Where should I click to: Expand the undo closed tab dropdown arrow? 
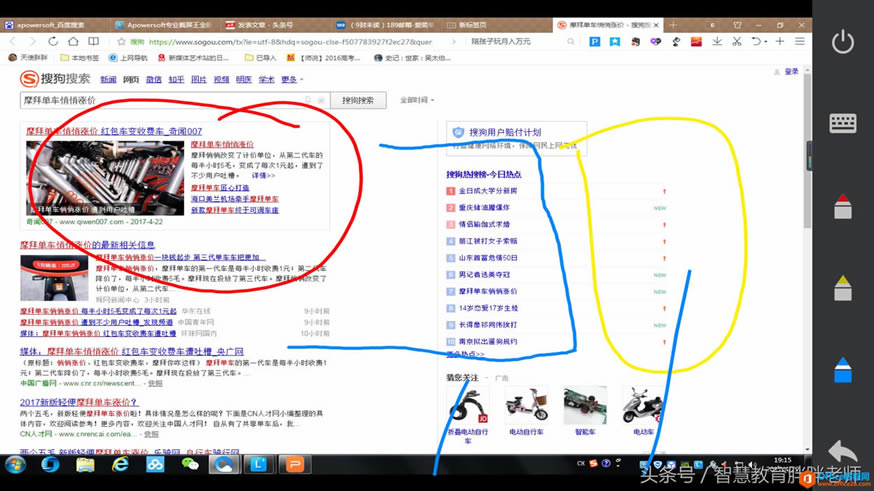765,42
